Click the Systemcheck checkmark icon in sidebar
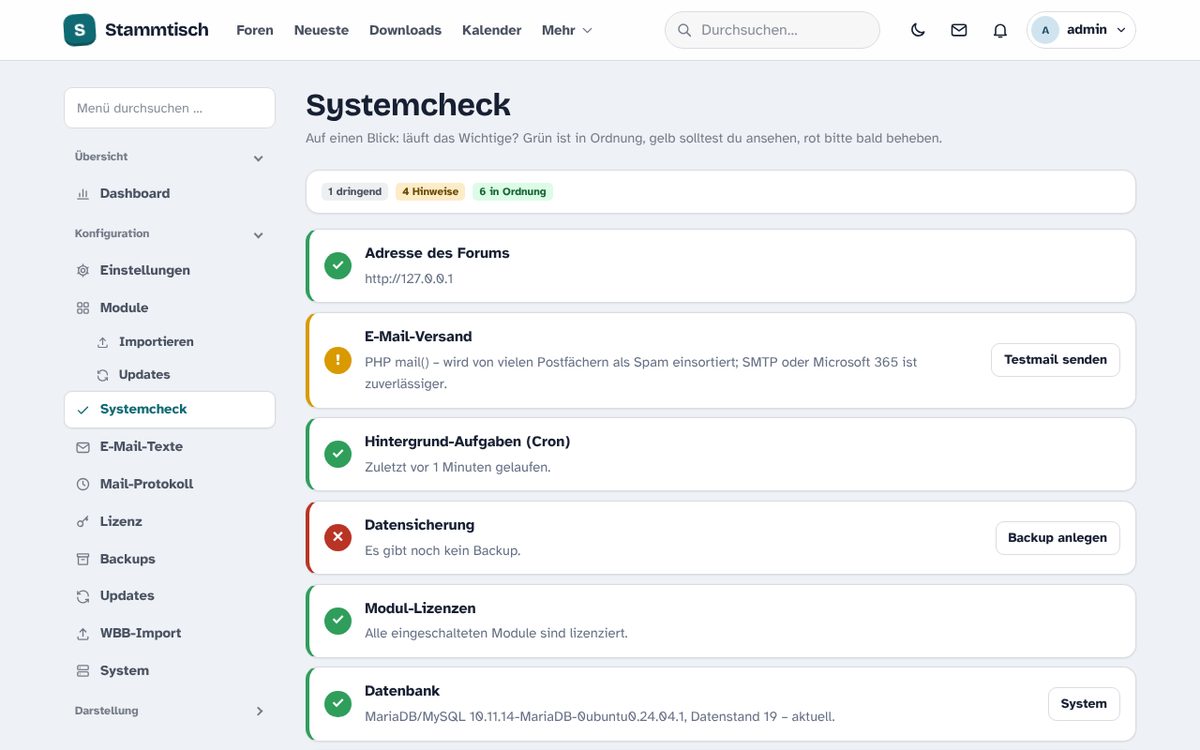The image size is (1200, 750). pyautogui.click(x=83, y=410)
